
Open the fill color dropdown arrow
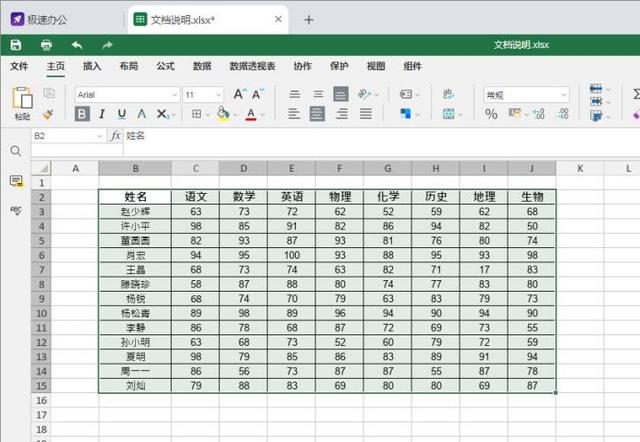pos(235,115)
